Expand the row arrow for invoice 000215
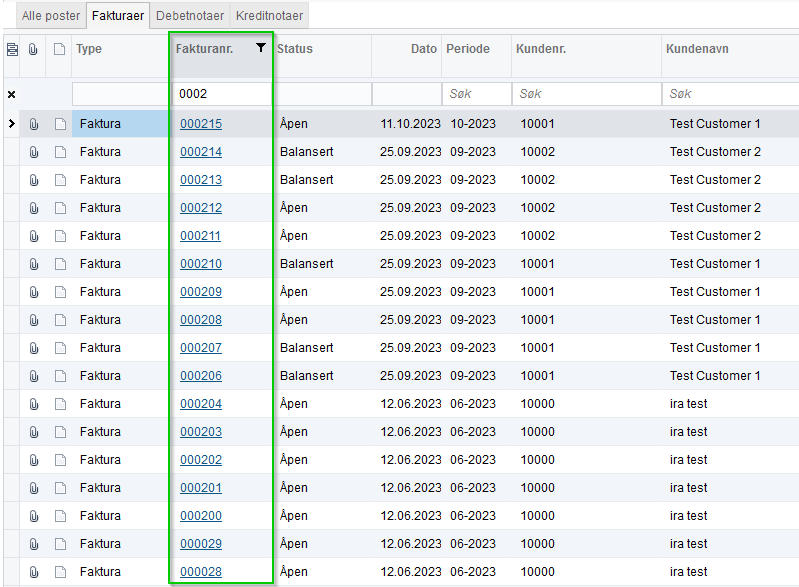 pyautogui.click(x=12, y=123)
